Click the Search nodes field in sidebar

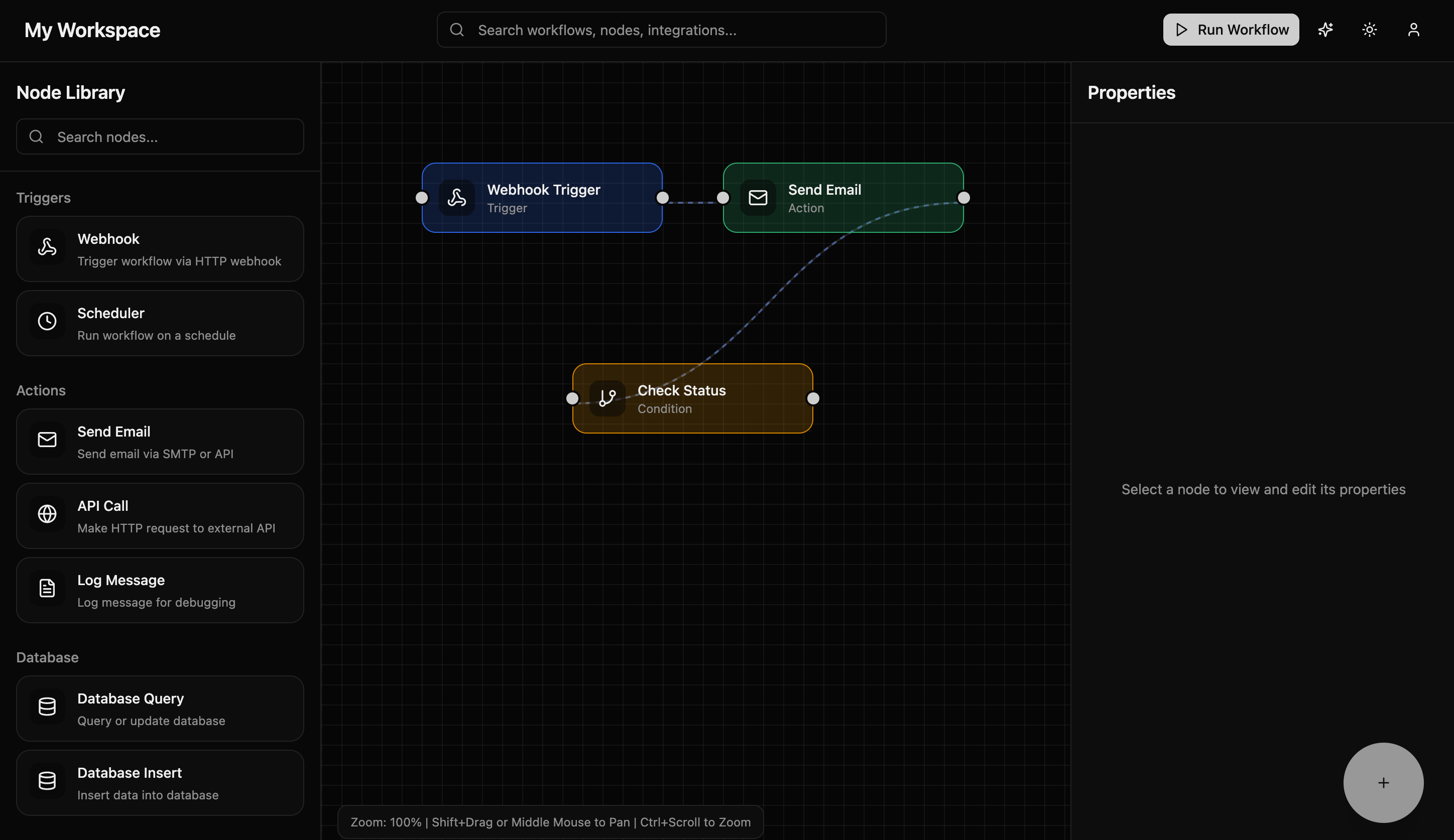pyautogui.click(x=160, y=136)
